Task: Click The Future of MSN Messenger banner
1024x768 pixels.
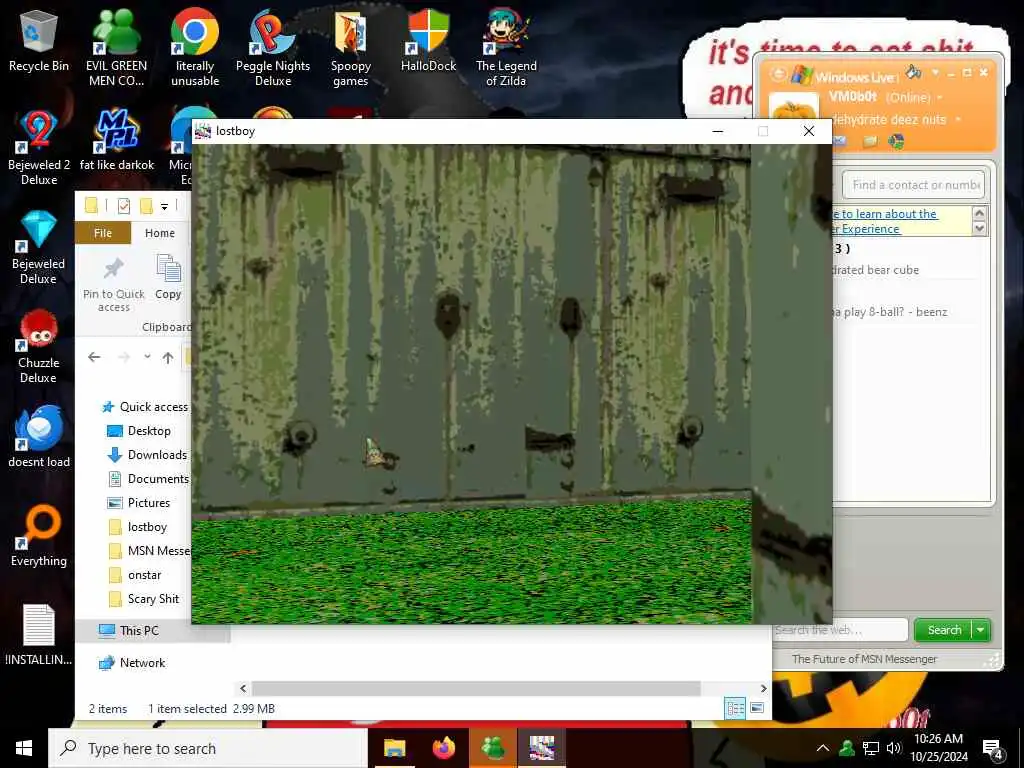Action: pos(864,659)
